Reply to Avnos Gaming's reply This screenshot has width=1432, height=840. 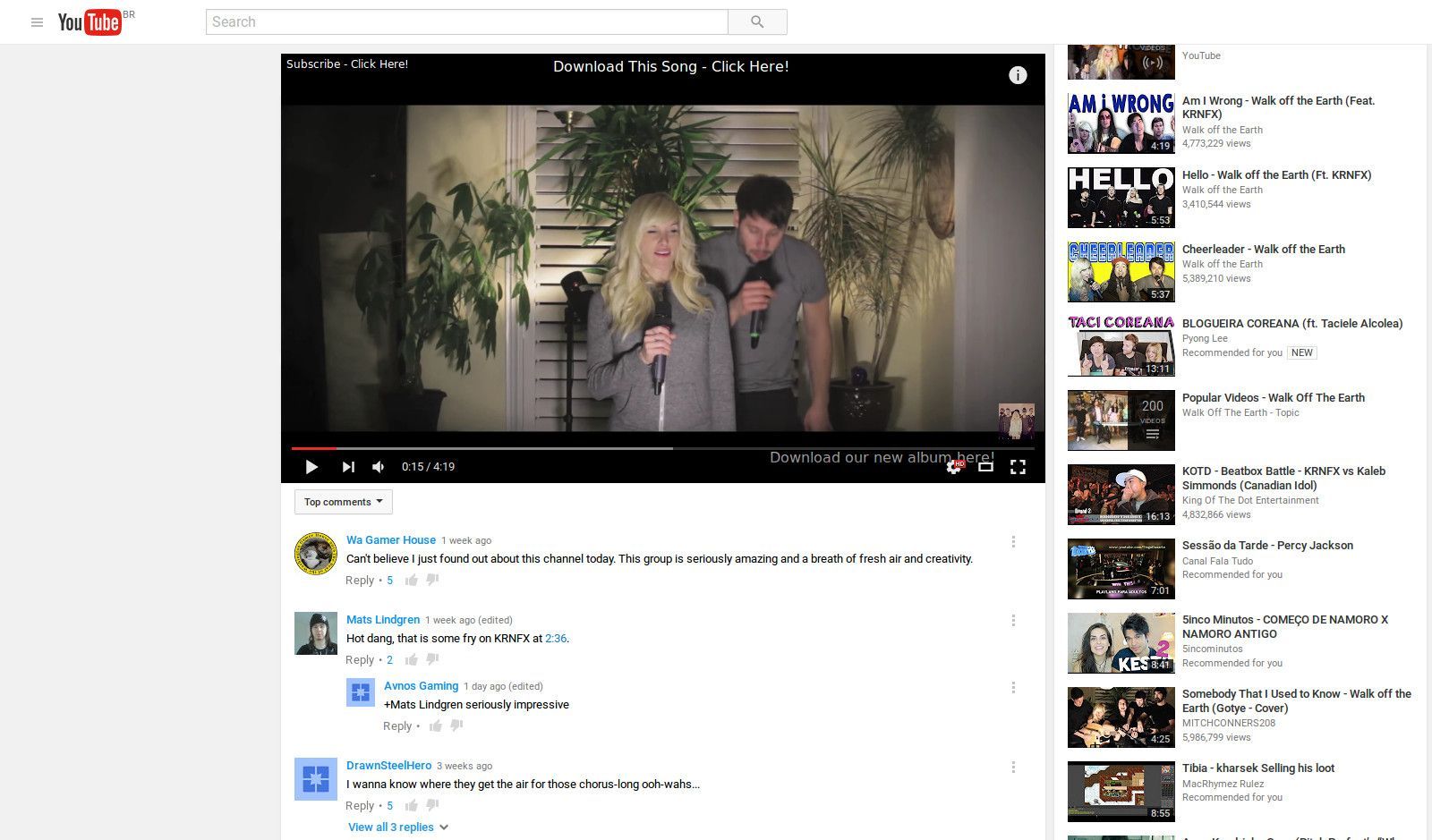pyautogui.click(x=397, y=725)
